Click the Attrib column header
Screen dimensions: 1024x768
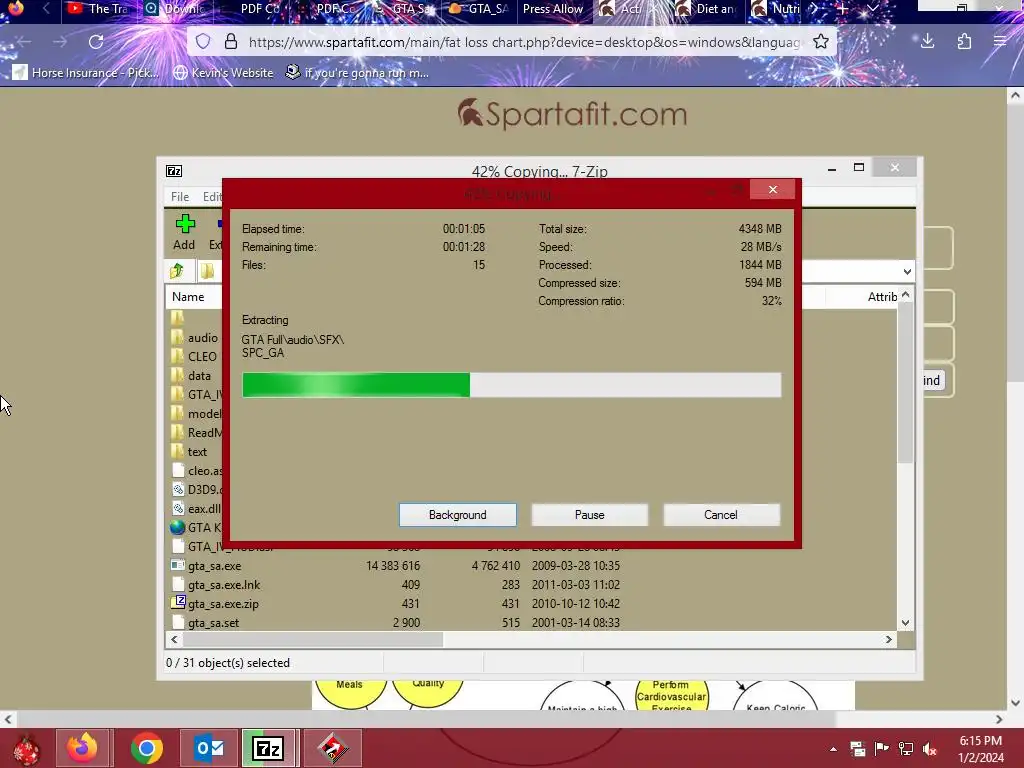(882, 296)
